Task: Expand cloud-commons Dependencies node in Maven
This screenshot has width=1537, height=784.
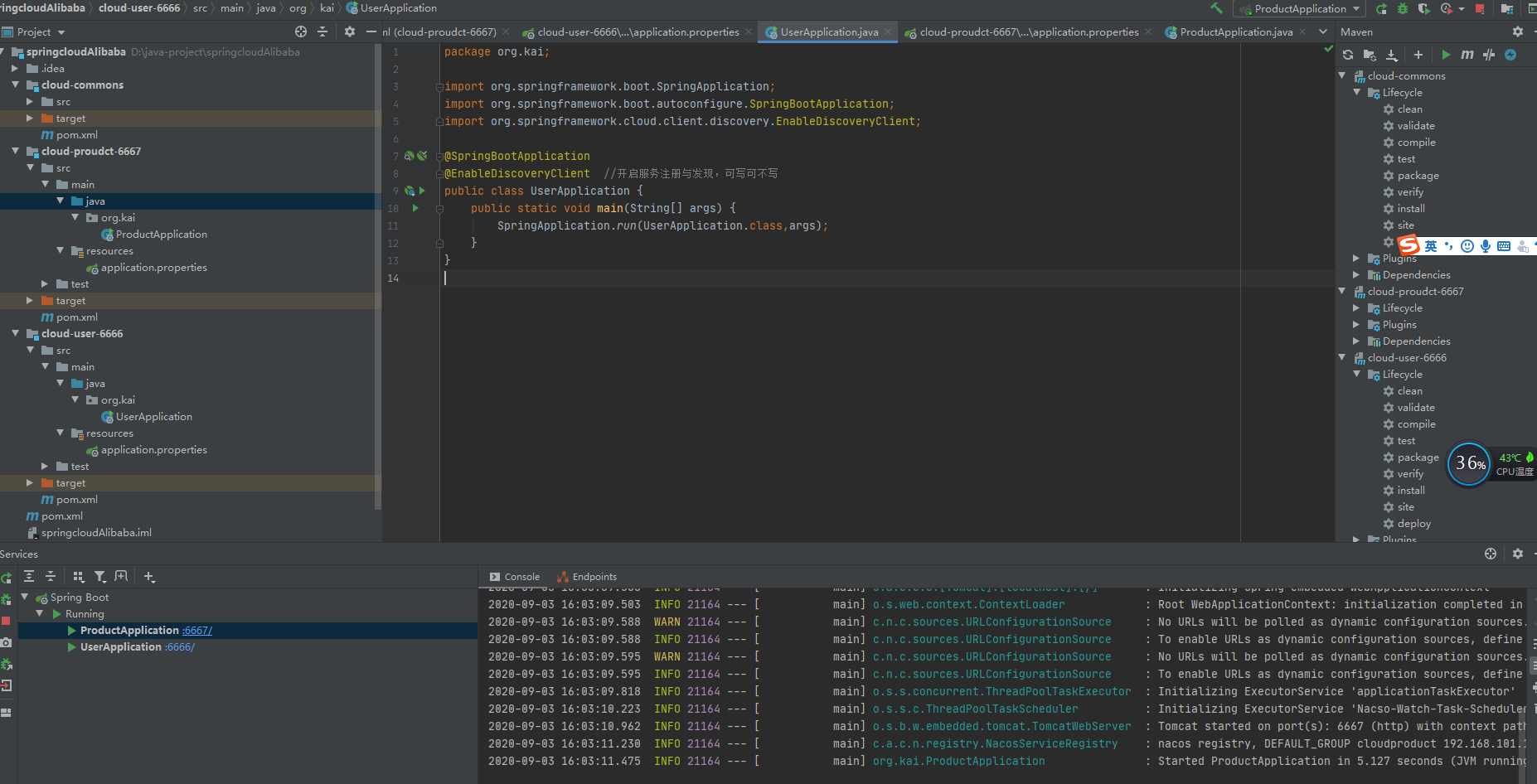Action: (x=1356, y=274)
